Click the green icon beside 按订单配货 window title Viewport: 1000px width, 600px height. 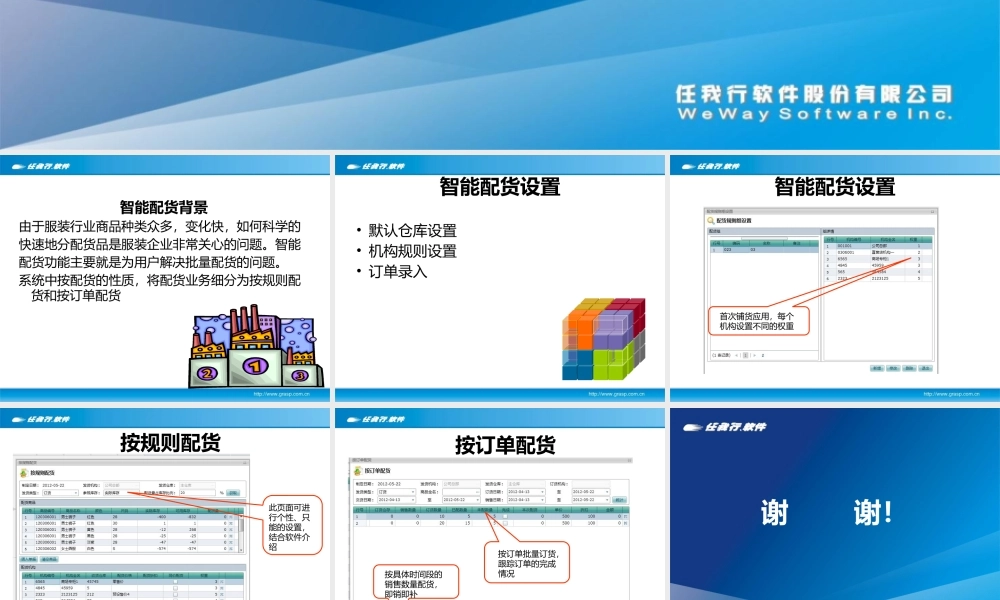[359, 470]
